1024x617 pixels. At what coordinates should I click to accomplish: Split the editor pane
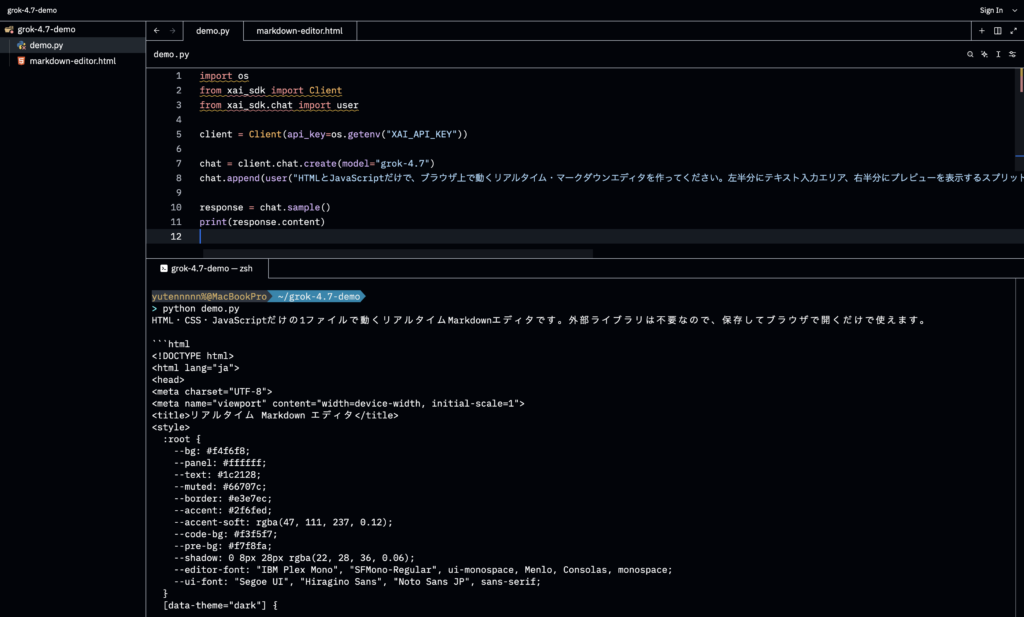997,31
